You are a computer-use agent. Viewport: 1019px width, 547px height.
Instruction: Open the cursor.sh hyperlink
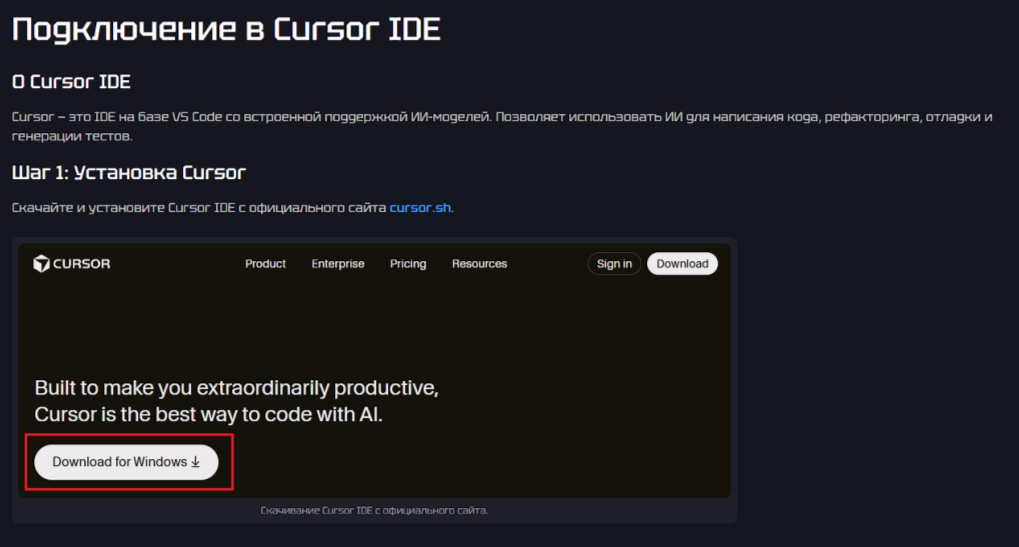[420, 208]
